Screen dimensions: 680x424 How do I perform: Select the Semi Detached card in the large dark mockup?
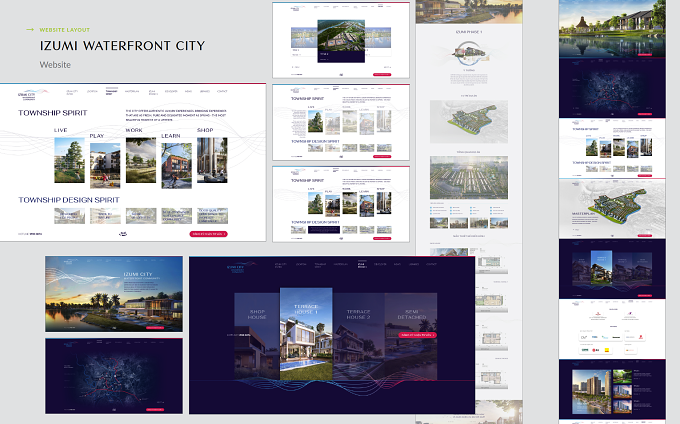(411, 336)
